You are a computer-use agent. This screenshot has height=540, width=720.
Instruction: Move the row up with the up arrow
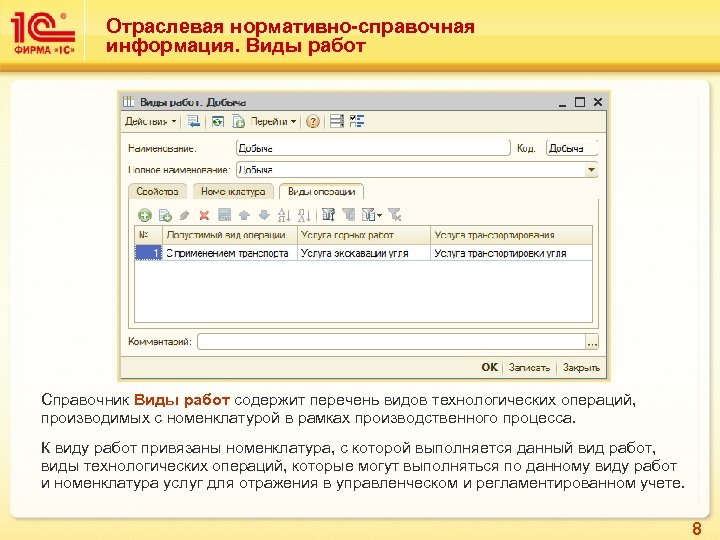244,215
